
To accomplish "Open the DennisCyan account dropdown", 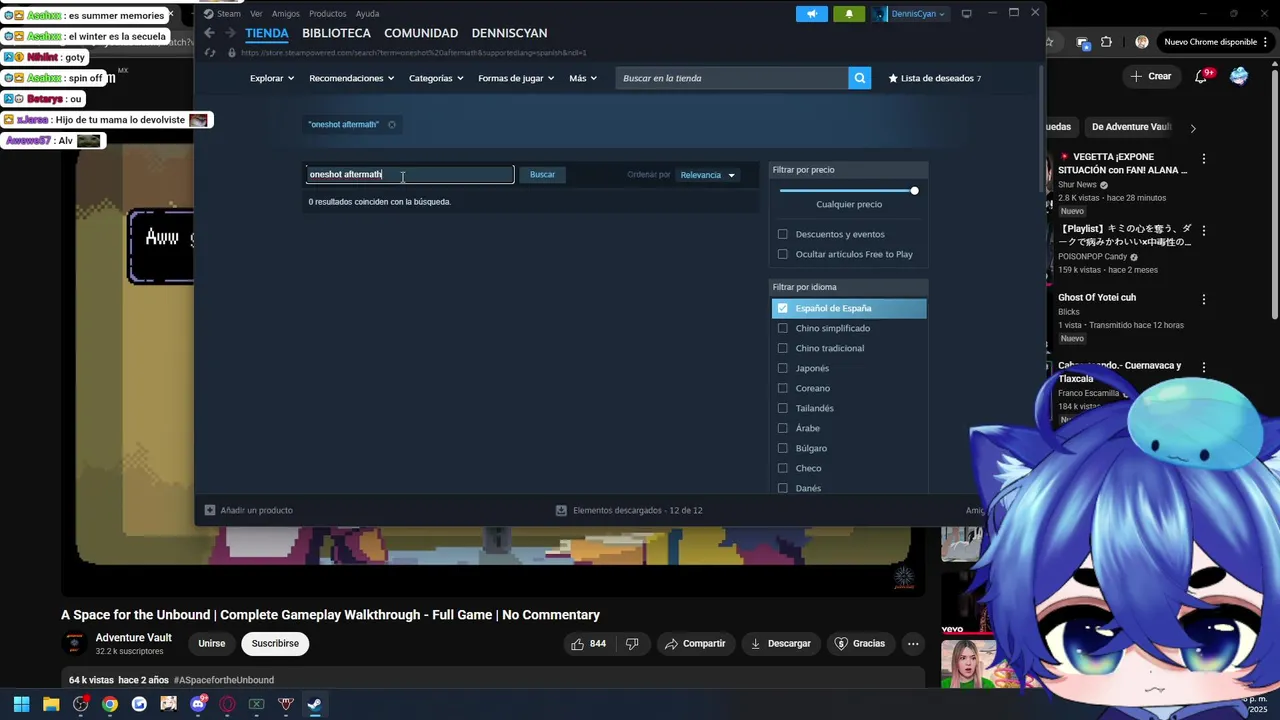I will pyautogui.click(x=911, y=14).
